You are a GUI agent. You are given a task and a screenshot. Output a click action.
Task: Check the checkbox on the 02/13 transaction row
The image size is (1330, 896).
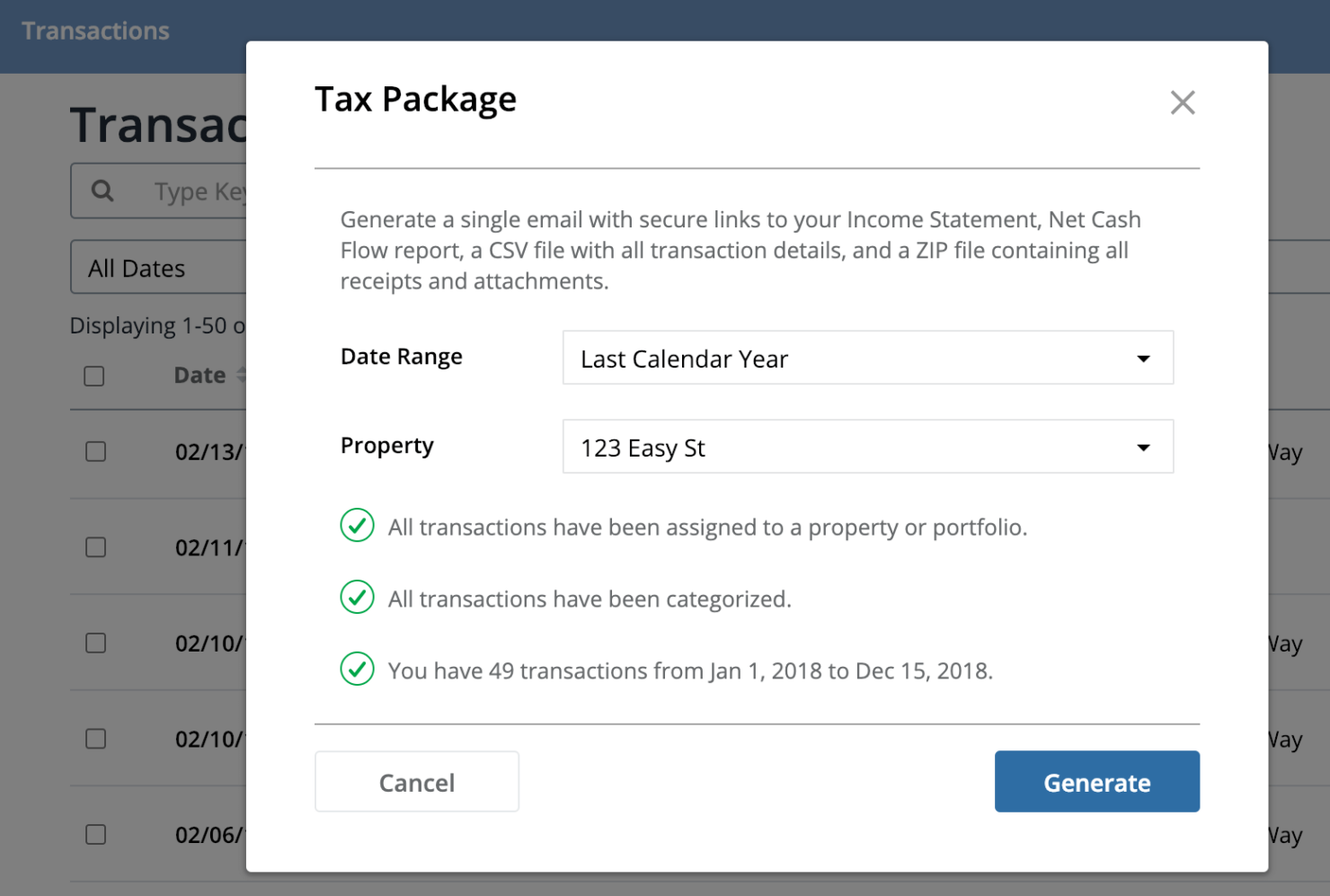(94, 452)
